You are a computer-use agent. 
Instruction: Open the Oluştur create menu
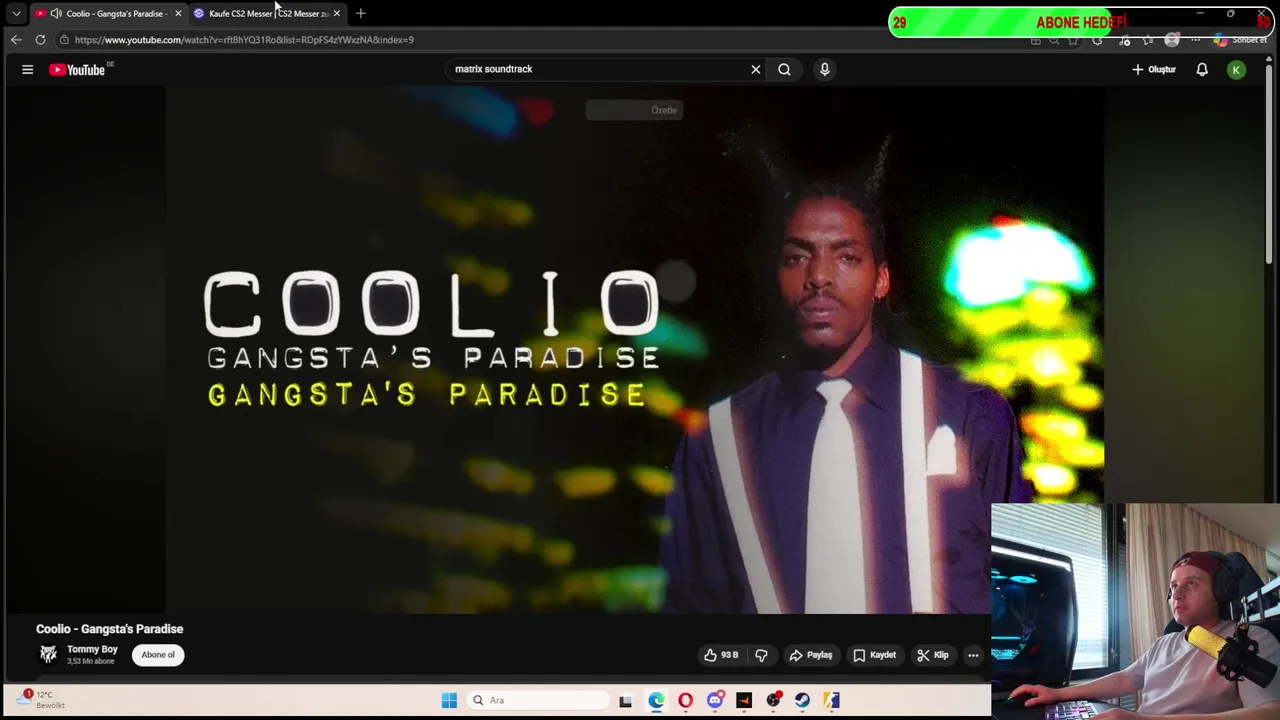[x=1154, y=69]
